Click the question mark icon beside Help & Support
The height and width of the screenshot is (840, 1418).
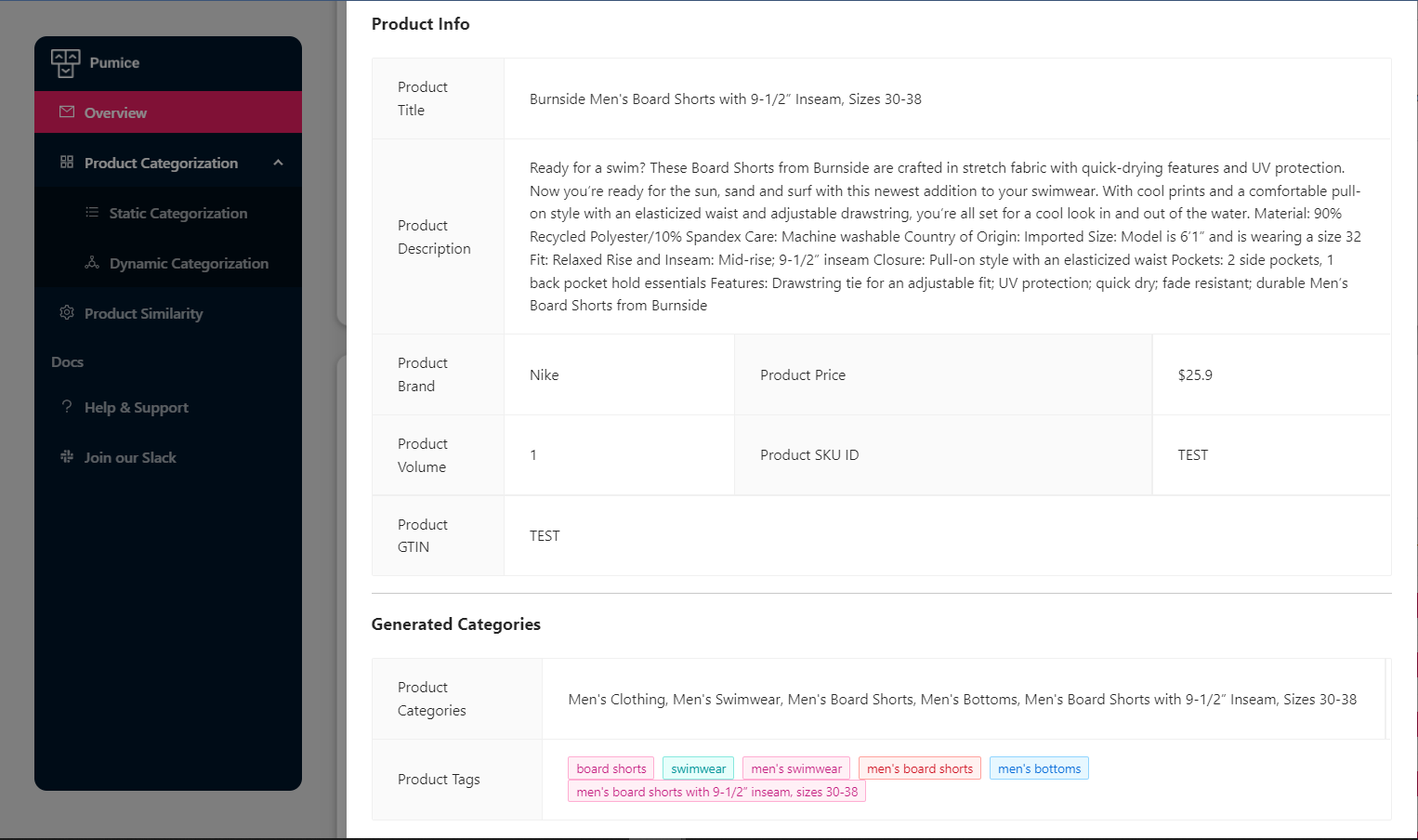point(66,407)
